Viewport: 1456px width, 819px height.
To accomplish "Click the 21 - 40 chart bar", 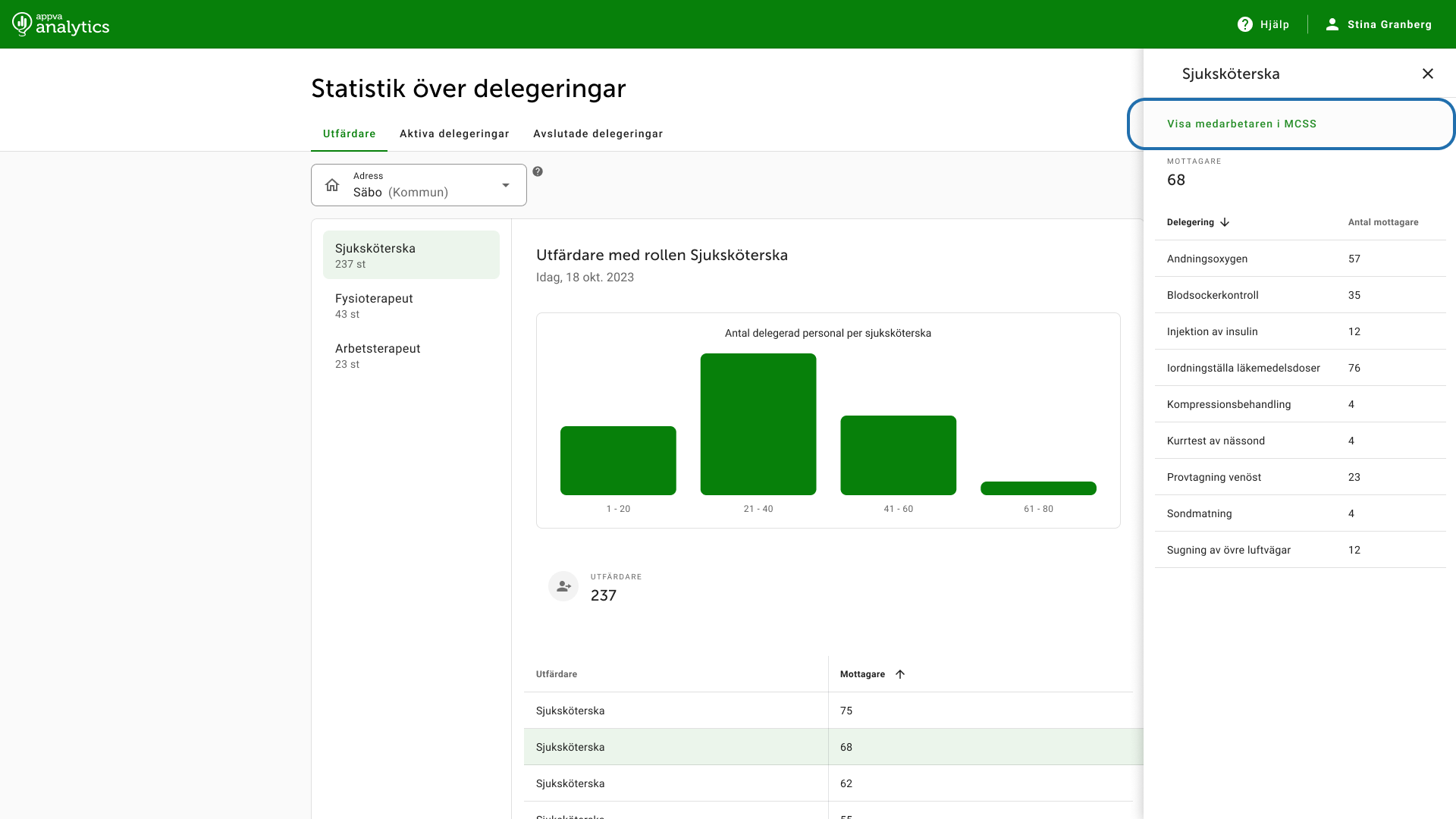I will pos(758,424).
